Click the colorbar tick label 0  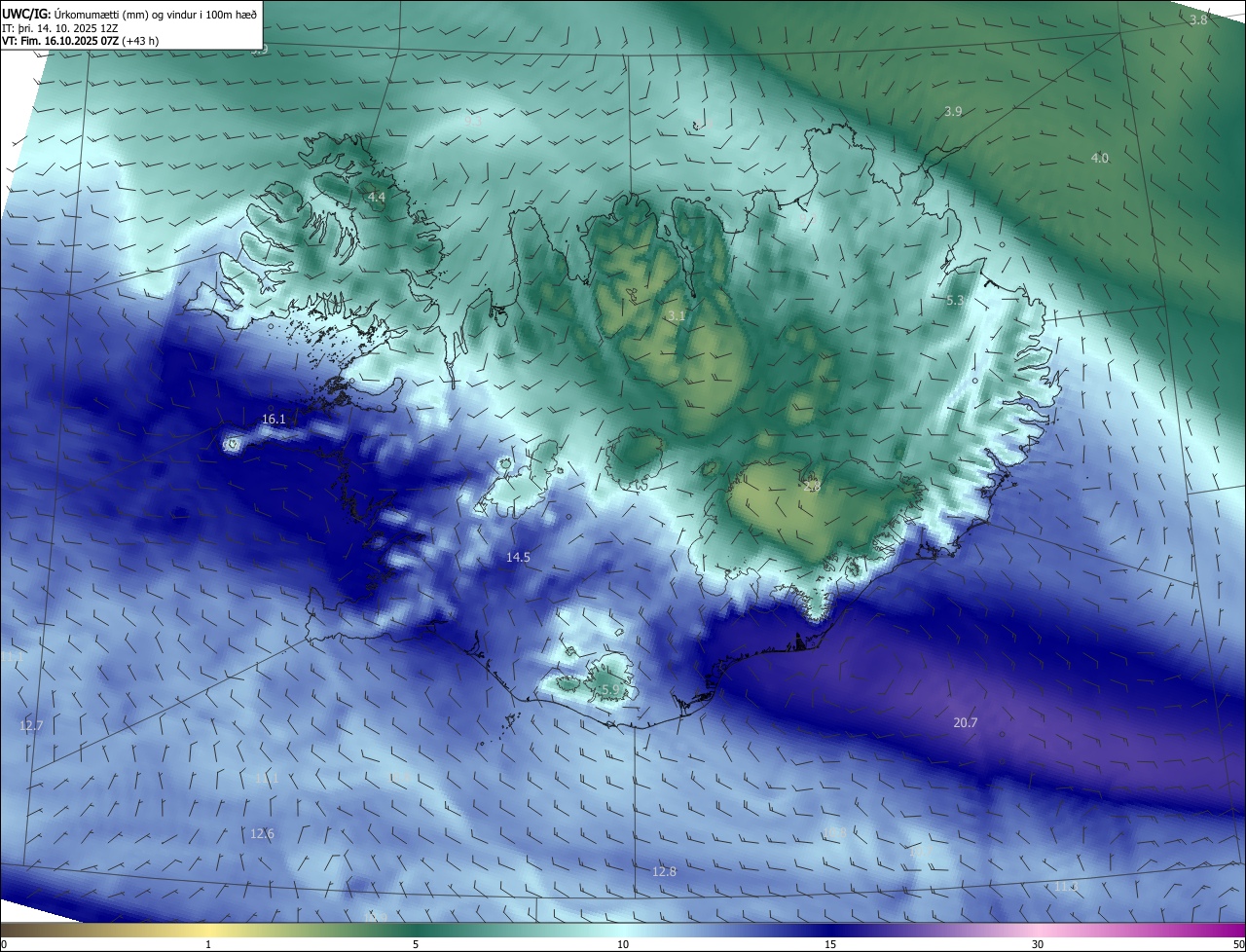coord(4,944)
